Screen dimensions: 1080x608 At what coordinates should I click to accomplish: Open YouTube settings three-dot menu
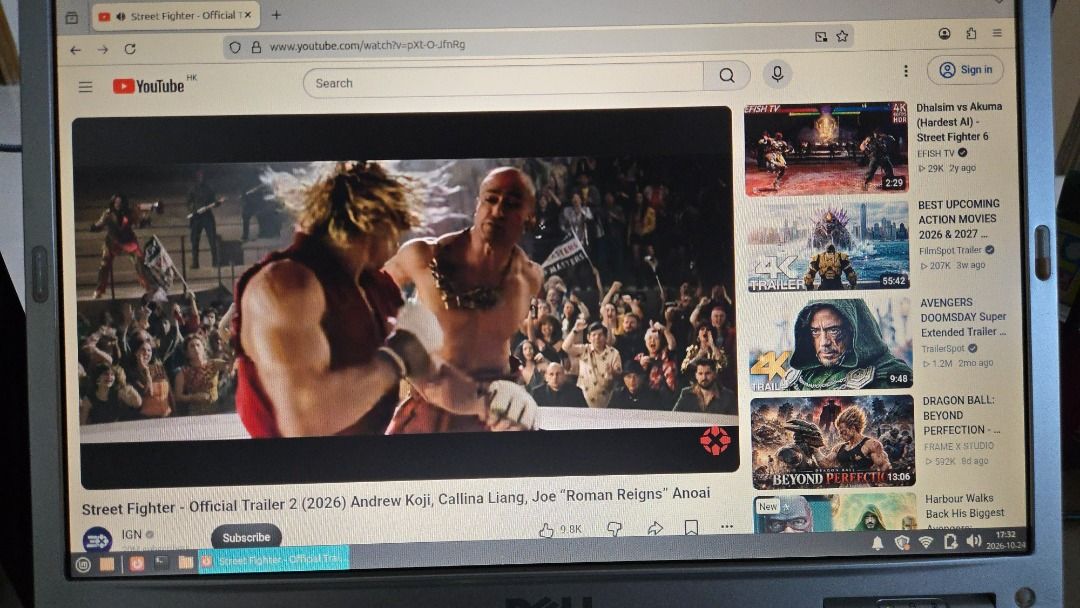[x=906, y=71]
